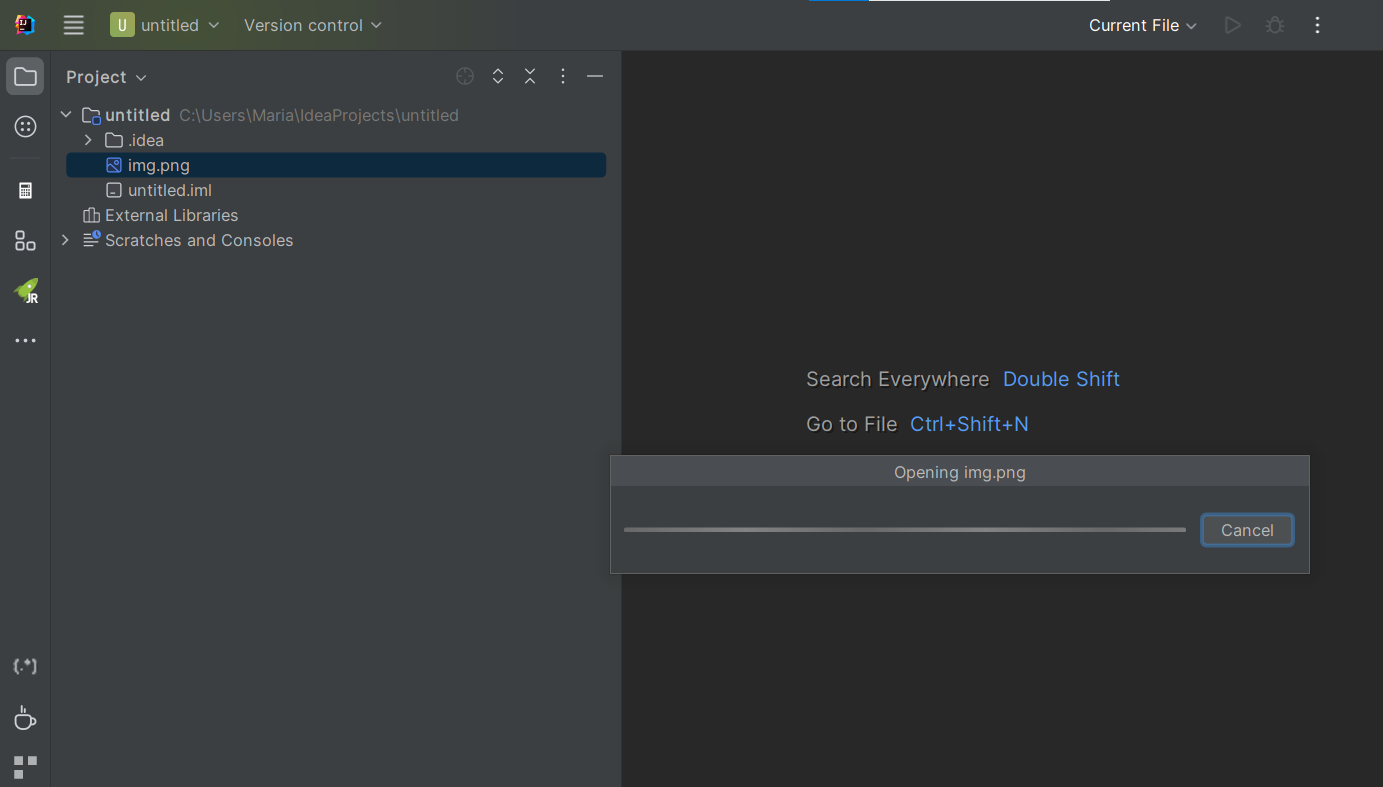Image resolution: width=1383 pixels, height=787 pixels.
Task: Click the Structure tool window icon
Action: click(25, 240)
